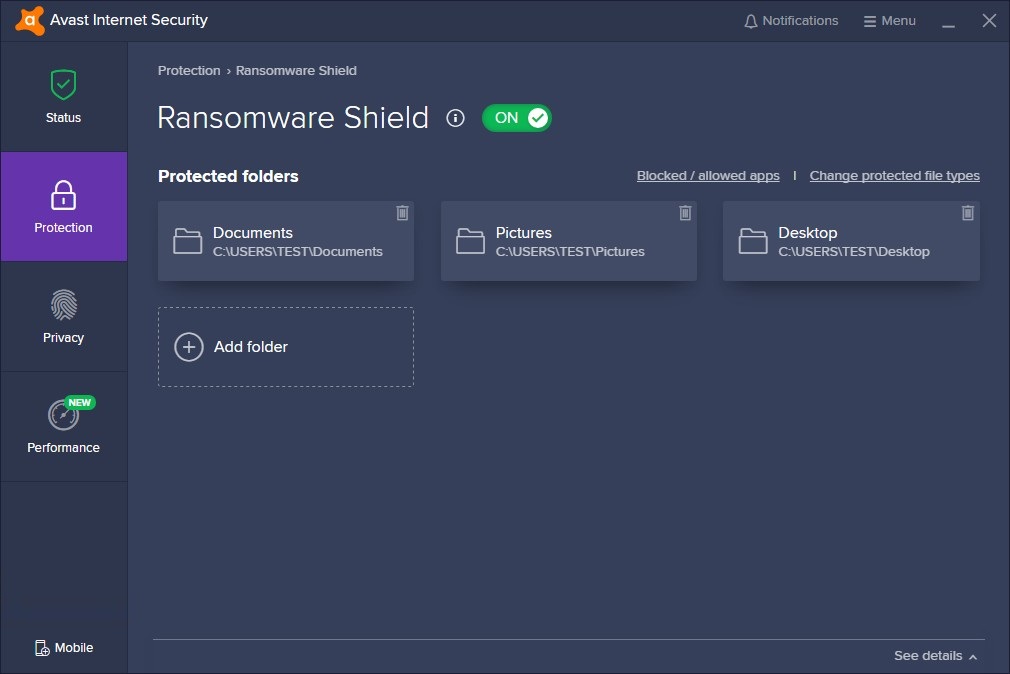
Task: Open the Performance tab label
Action: tap(63, 447)
